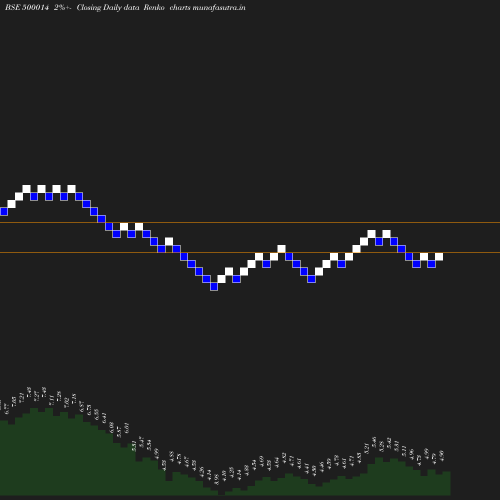Click the green-colored 5.51 value label

(134, 446)
